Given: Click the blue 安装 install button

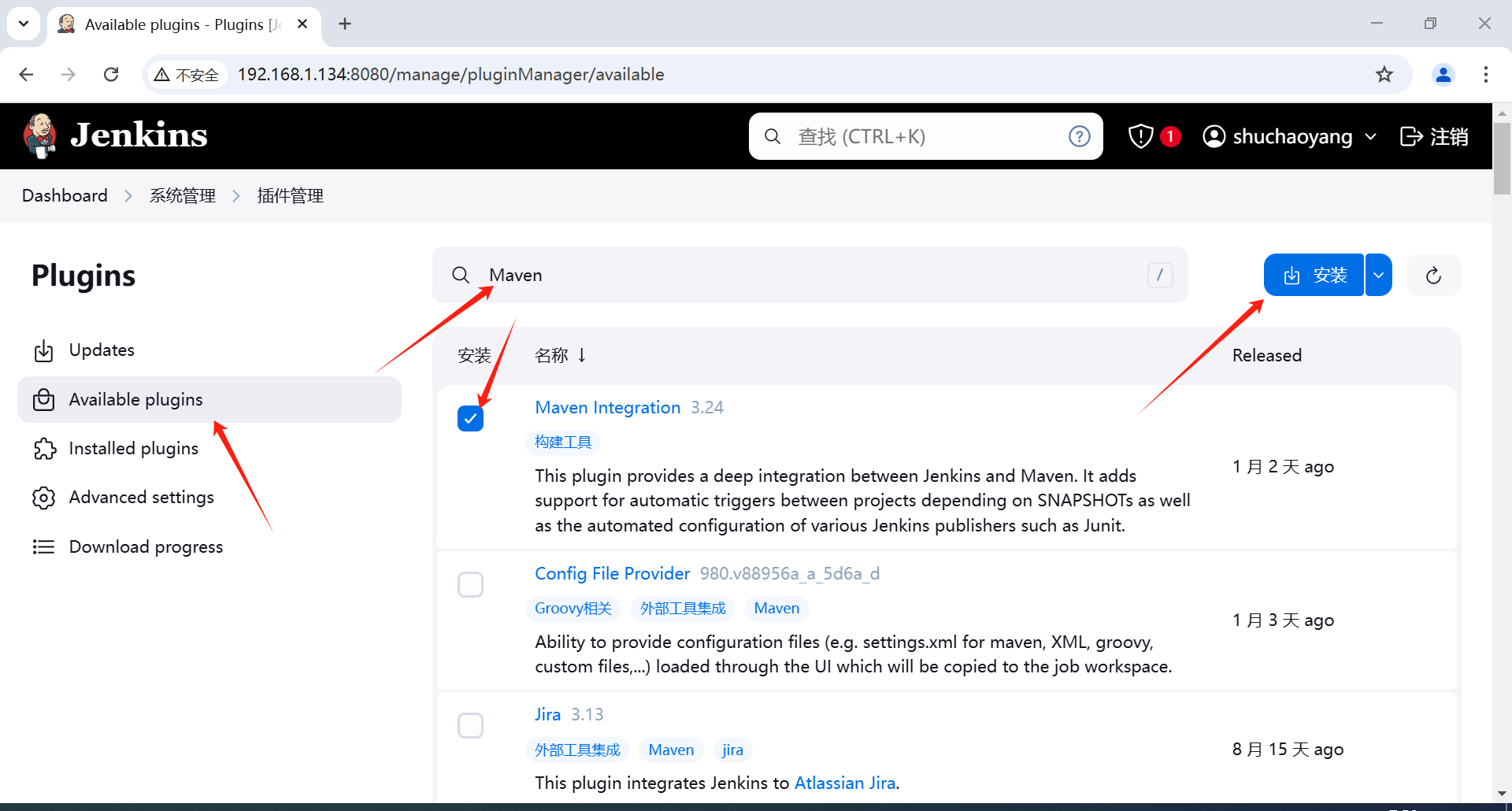Looking at the screenshot, I should coord(1314,275).
